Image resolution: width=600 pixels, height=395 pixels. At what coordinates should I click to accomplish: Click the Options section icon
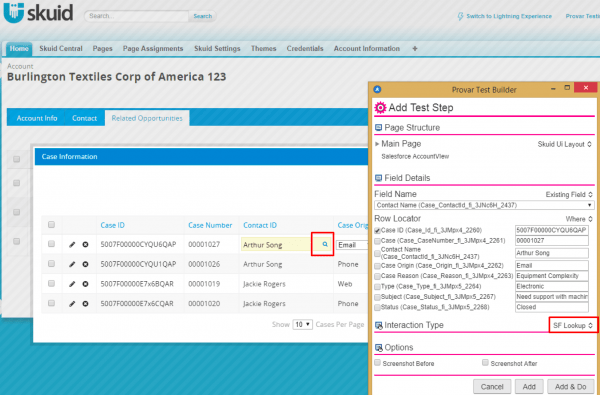(378, 348)
